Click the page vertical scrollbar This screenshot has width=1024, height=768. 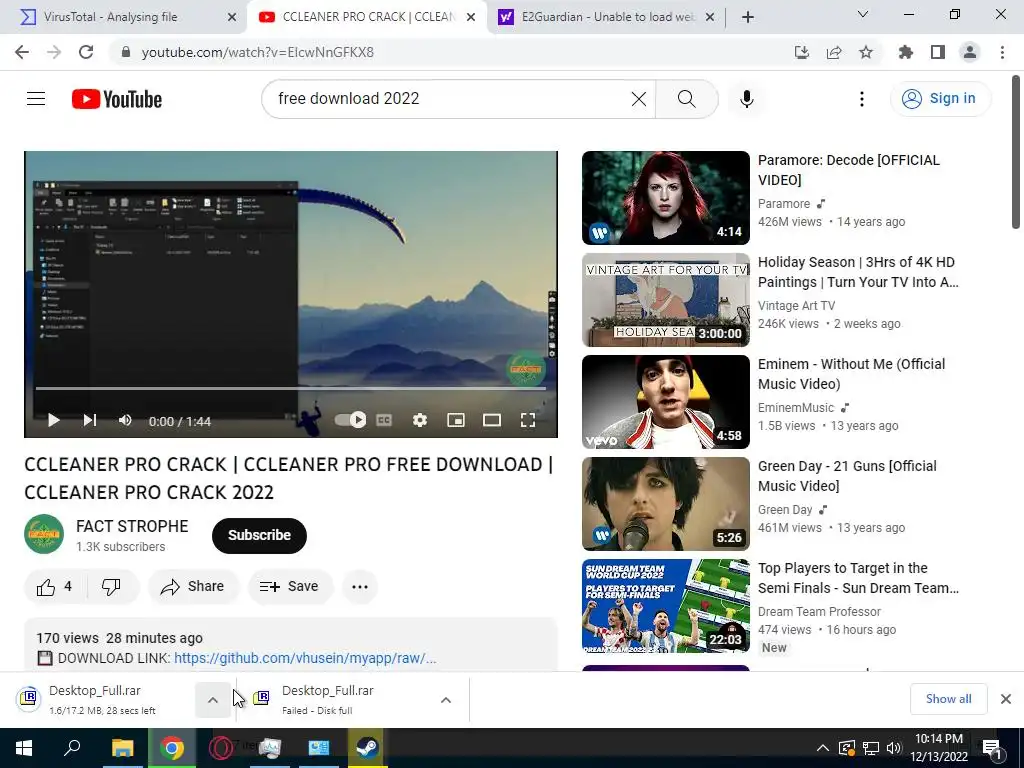coord(1016,152)
